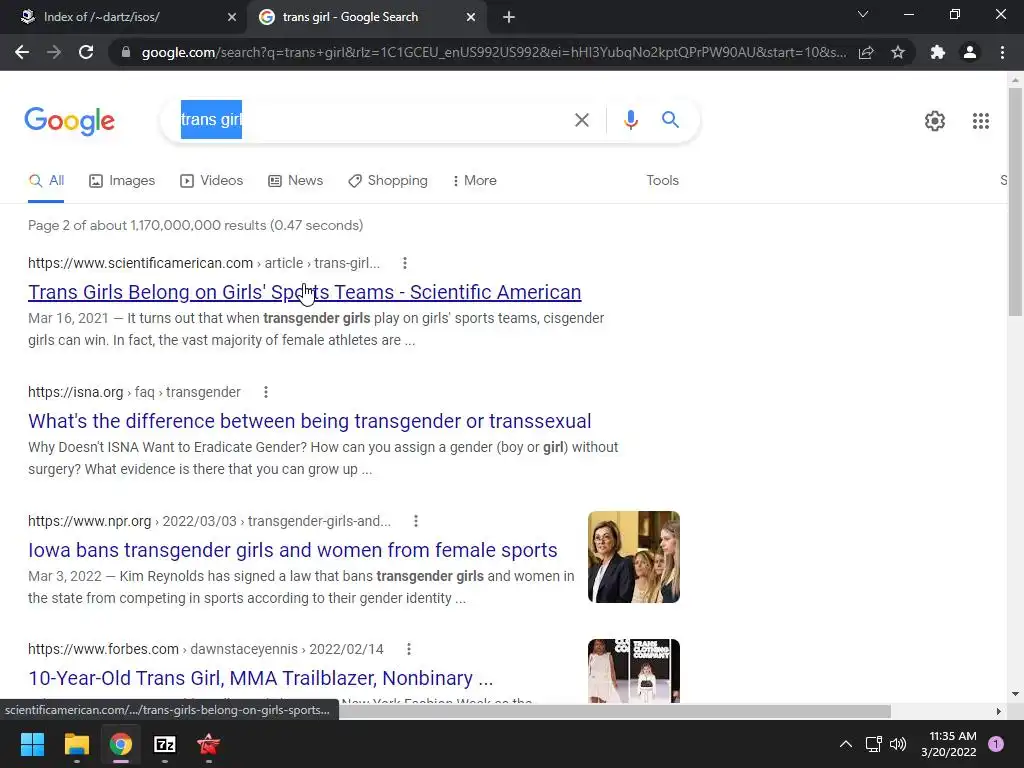The height and width of the screenshot is (768, 1024).
Task: View site info via lock icon
Action: [x=125, y=52]
